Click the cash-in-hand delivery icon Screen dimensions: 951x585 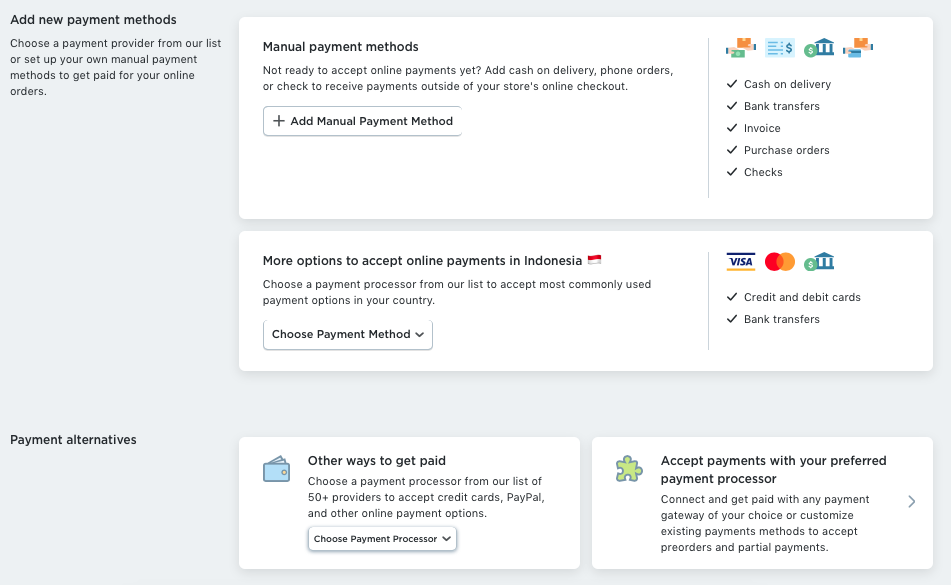click(741, 47)
